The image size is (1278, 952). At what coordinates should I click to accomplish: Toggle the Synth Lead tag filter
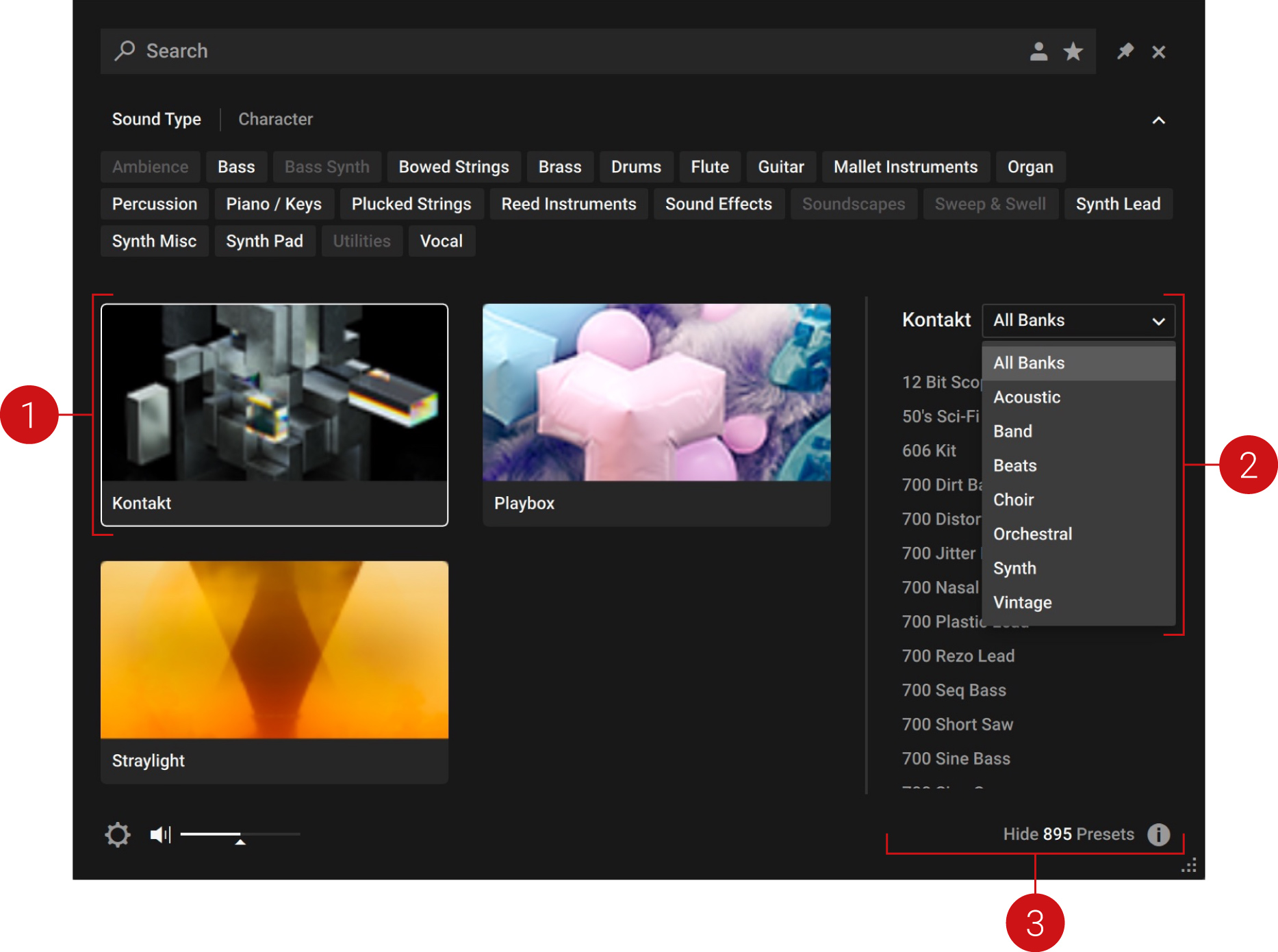[1117, 204]
